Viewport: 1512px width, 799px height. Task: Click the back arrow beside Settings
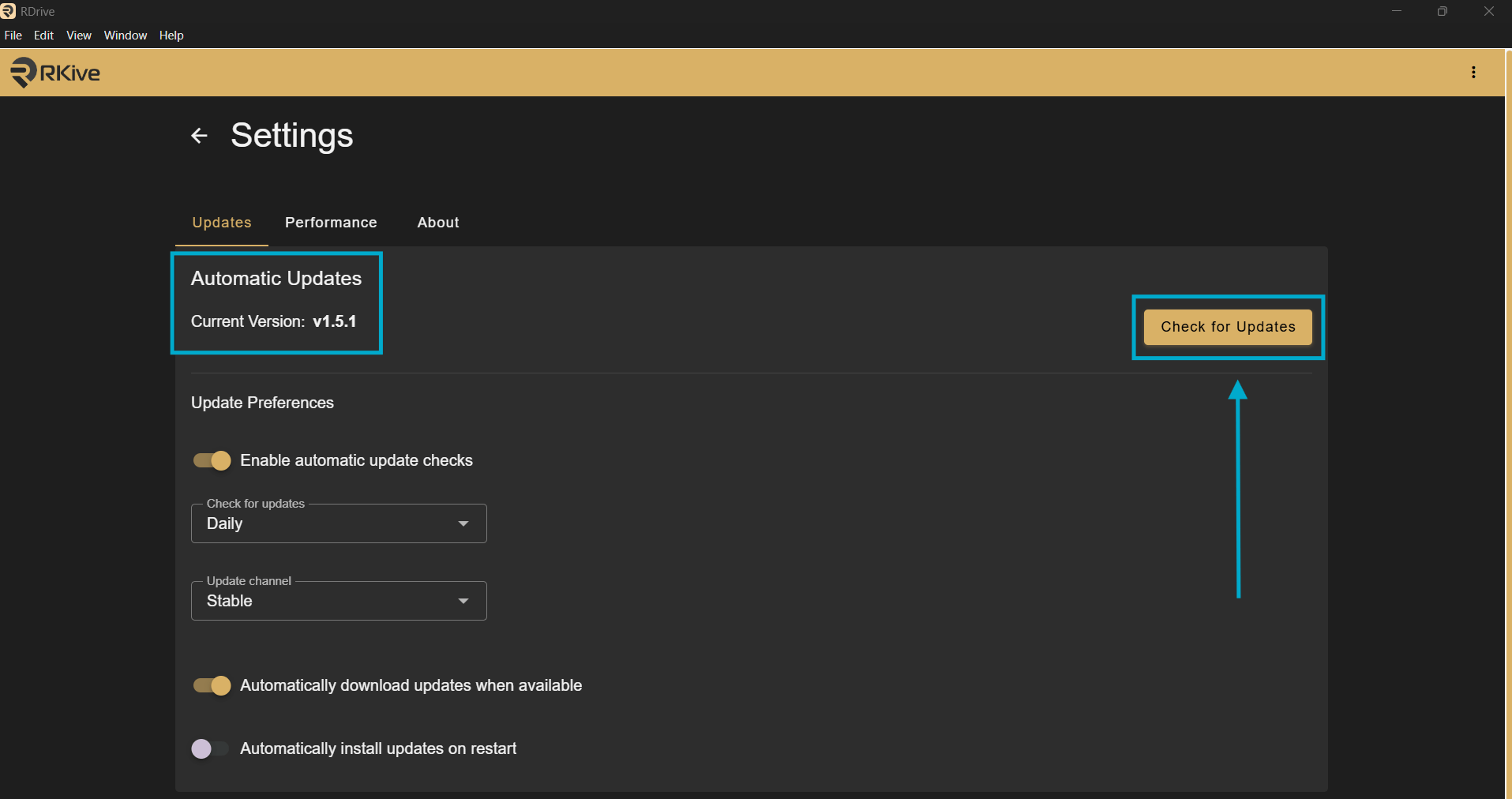click(x=199, y=136)
